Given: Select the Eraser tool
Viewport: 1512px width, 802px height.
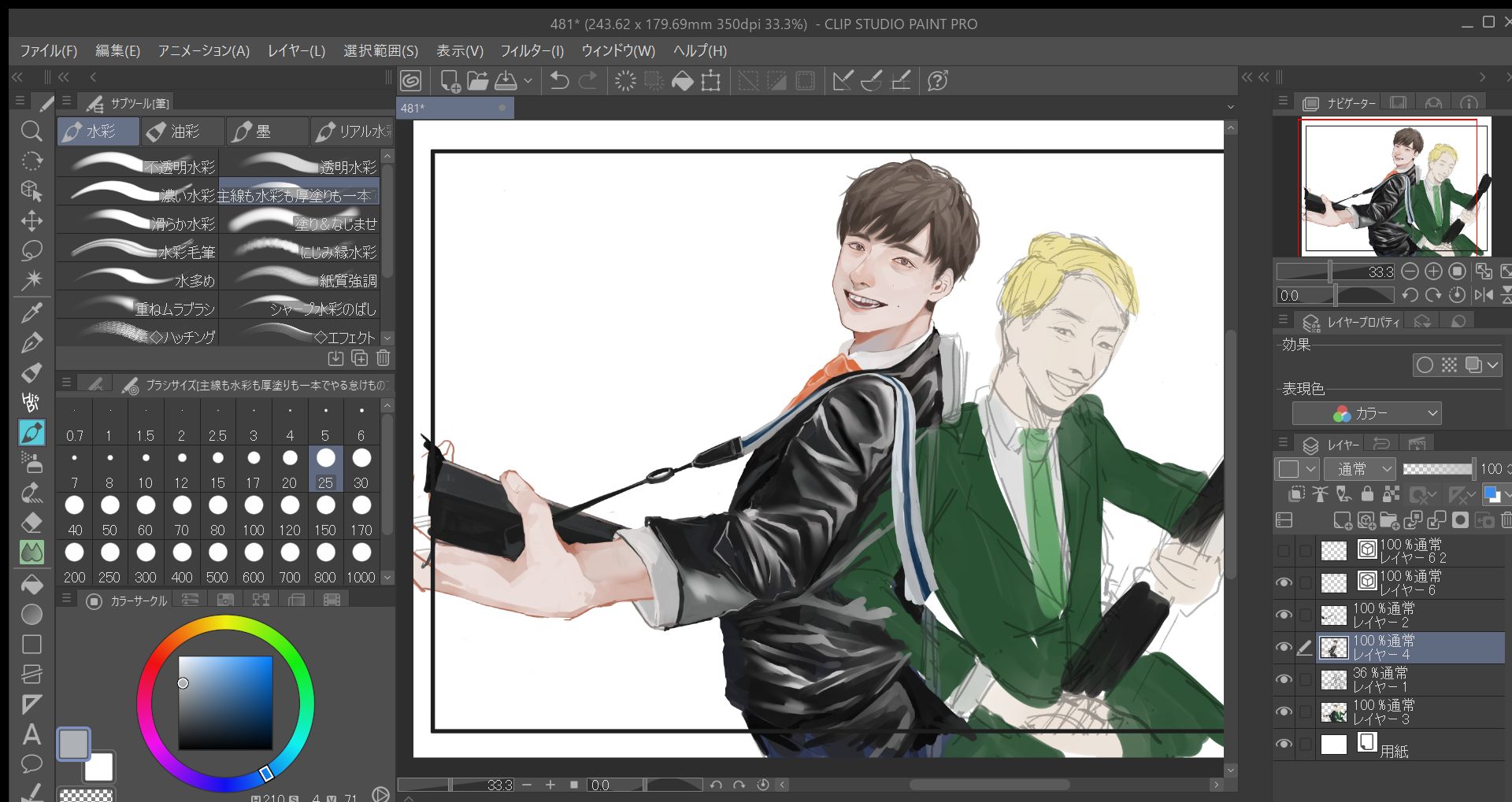Looking at the screenshot, I should 31,523.
